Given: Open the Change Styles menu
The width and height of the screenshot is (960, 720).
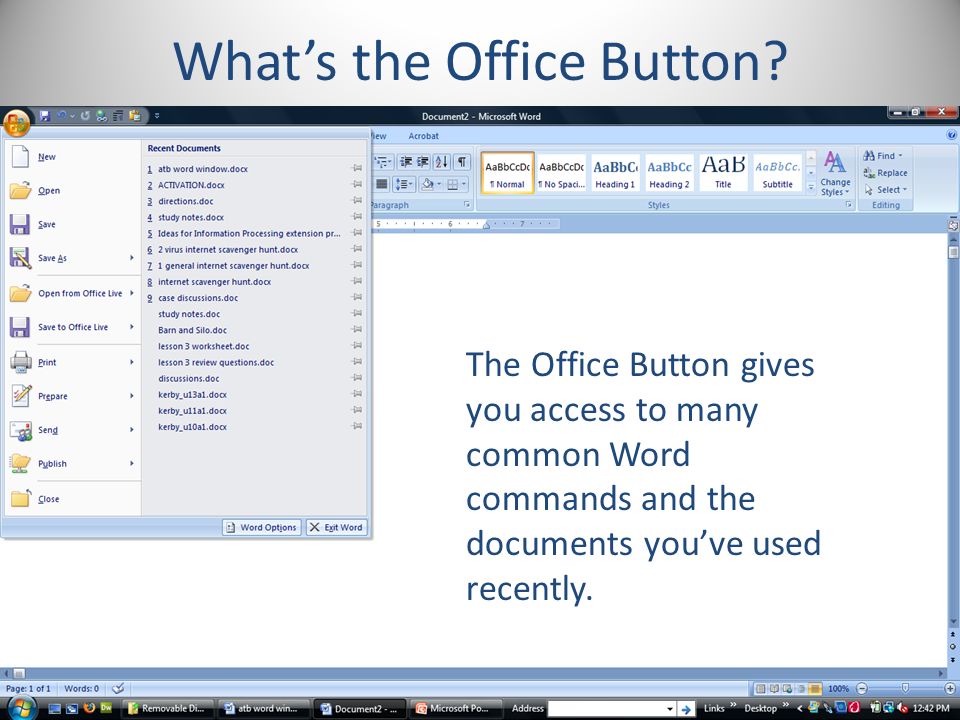Looking at the screenshot, I should tap(835, 174).
